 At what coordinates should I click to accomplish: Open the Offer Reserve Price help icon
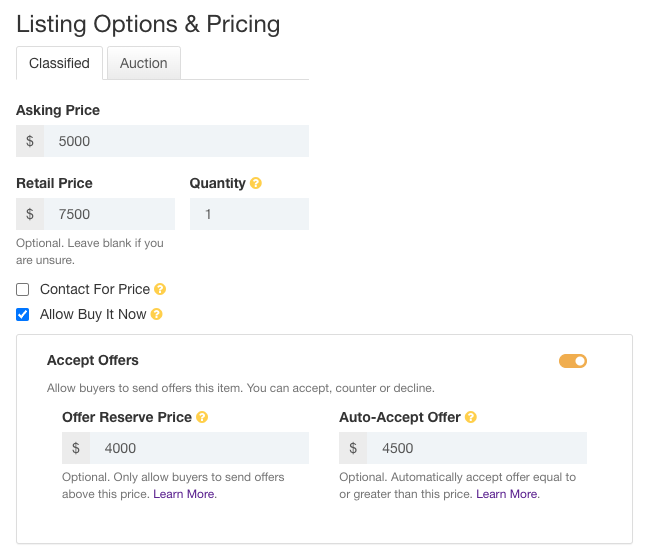pos(202,417)
